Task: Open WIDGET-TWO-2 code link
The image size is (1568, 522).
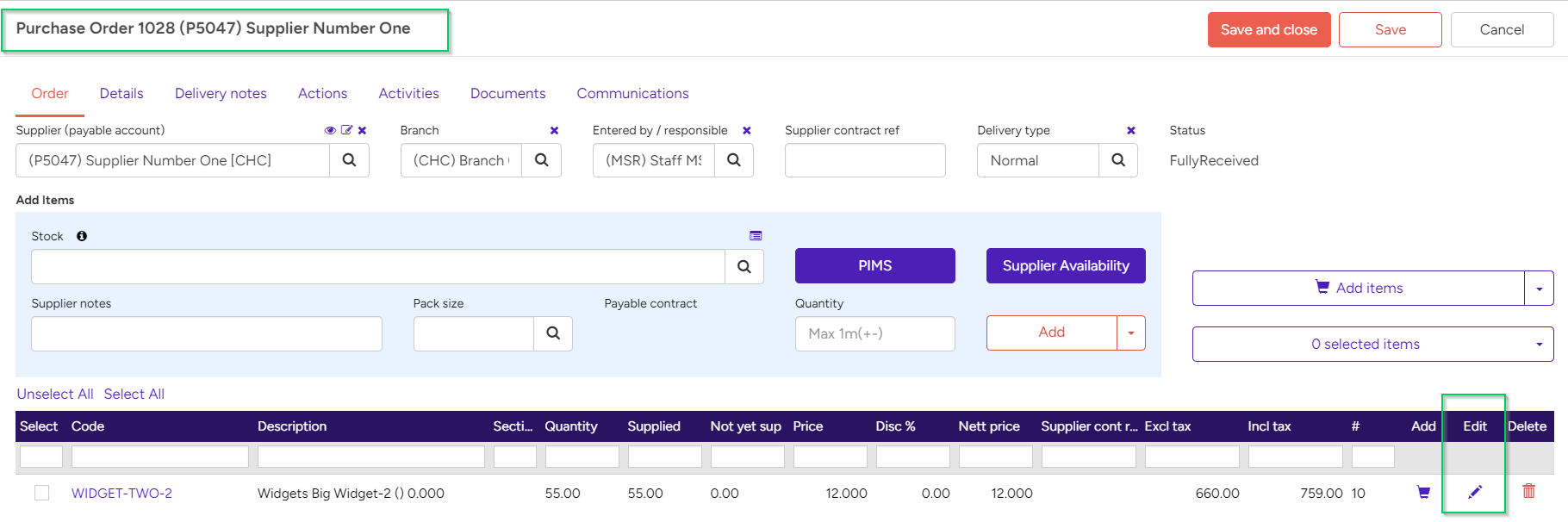Action: [121, 494]
